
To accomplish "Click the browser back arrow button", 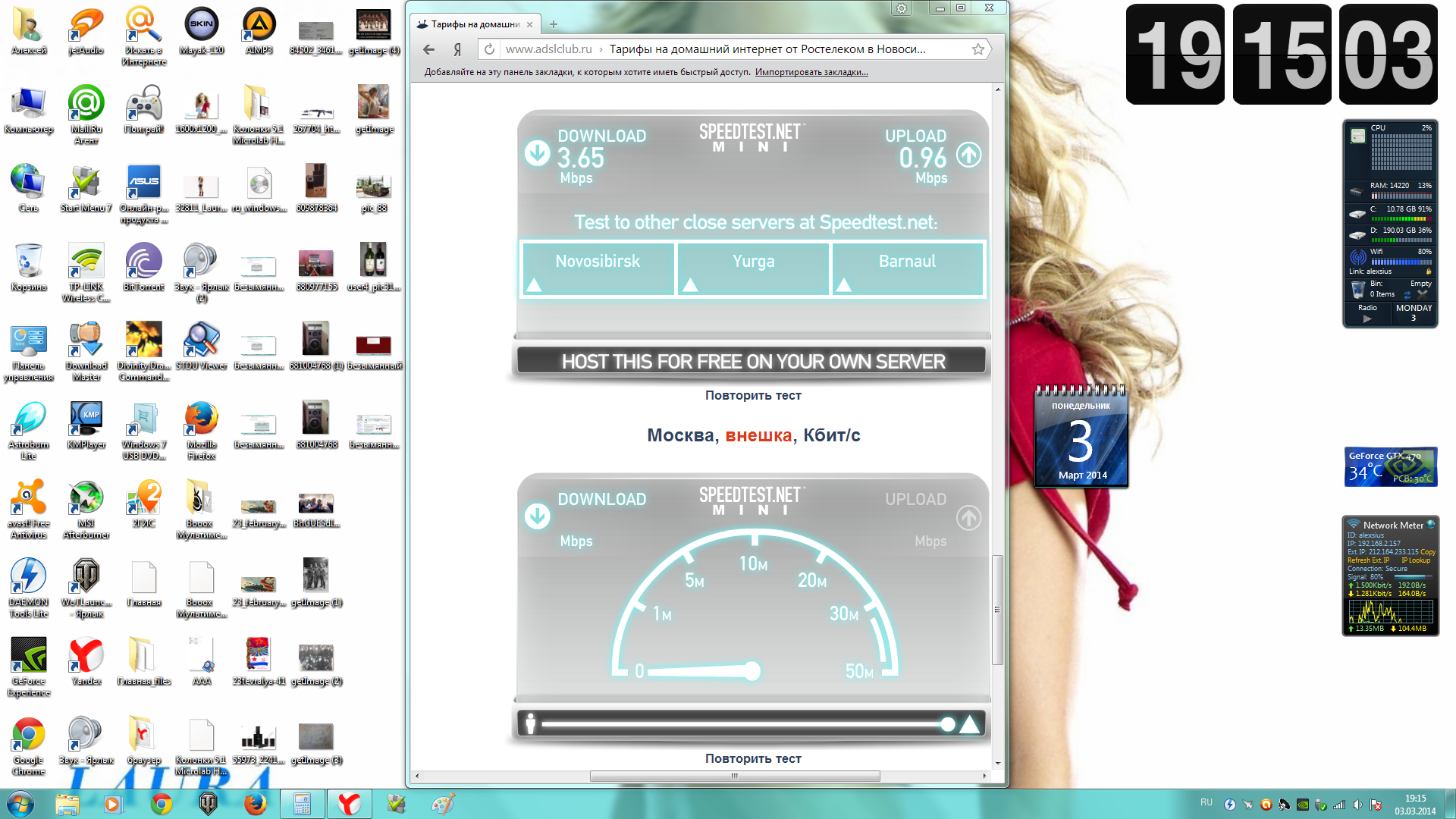I will [x=429, y=49].
